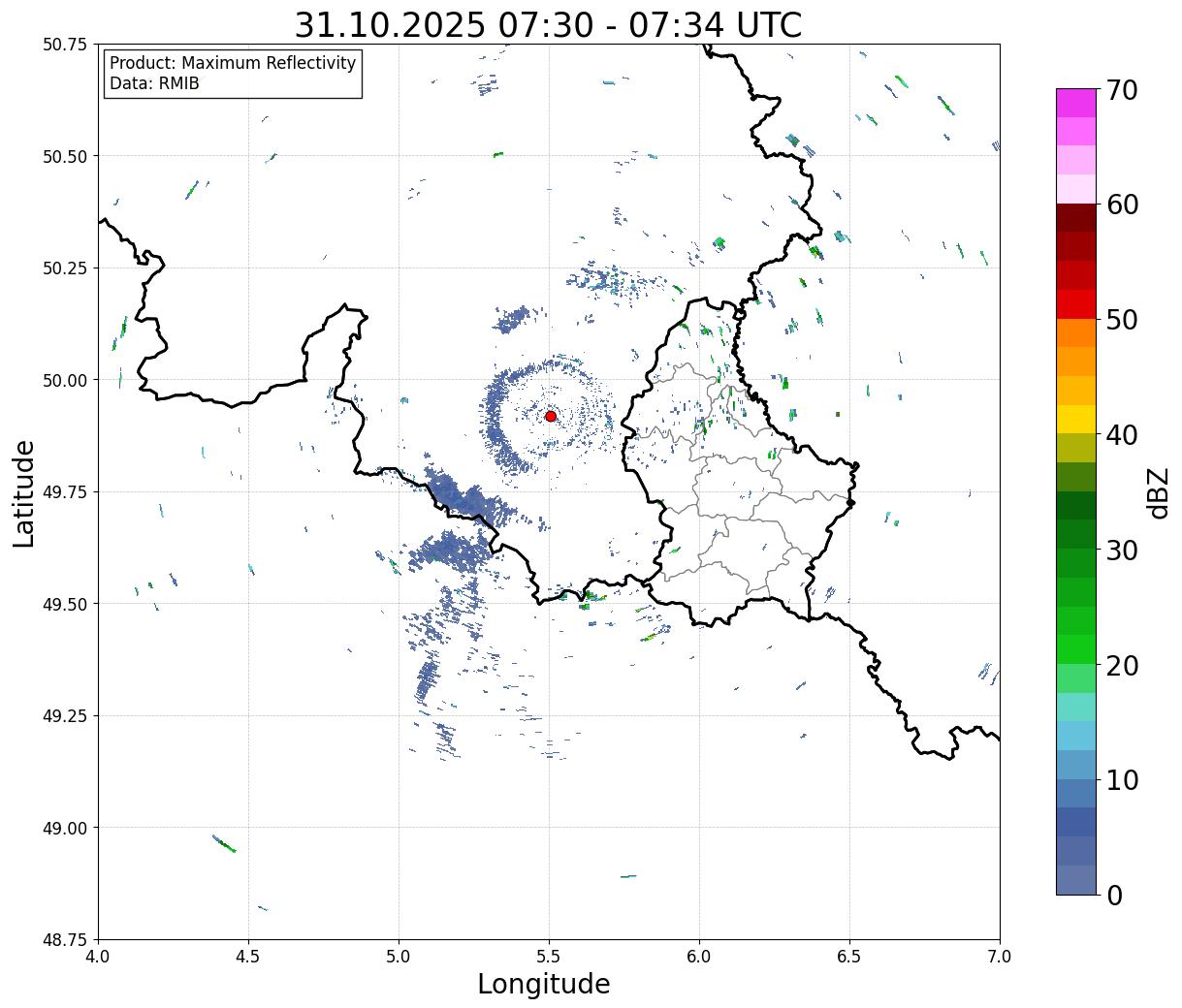Click the latitude tick label 50.00
Viewport: 1182px width, 1008px height.
(65, 380)
